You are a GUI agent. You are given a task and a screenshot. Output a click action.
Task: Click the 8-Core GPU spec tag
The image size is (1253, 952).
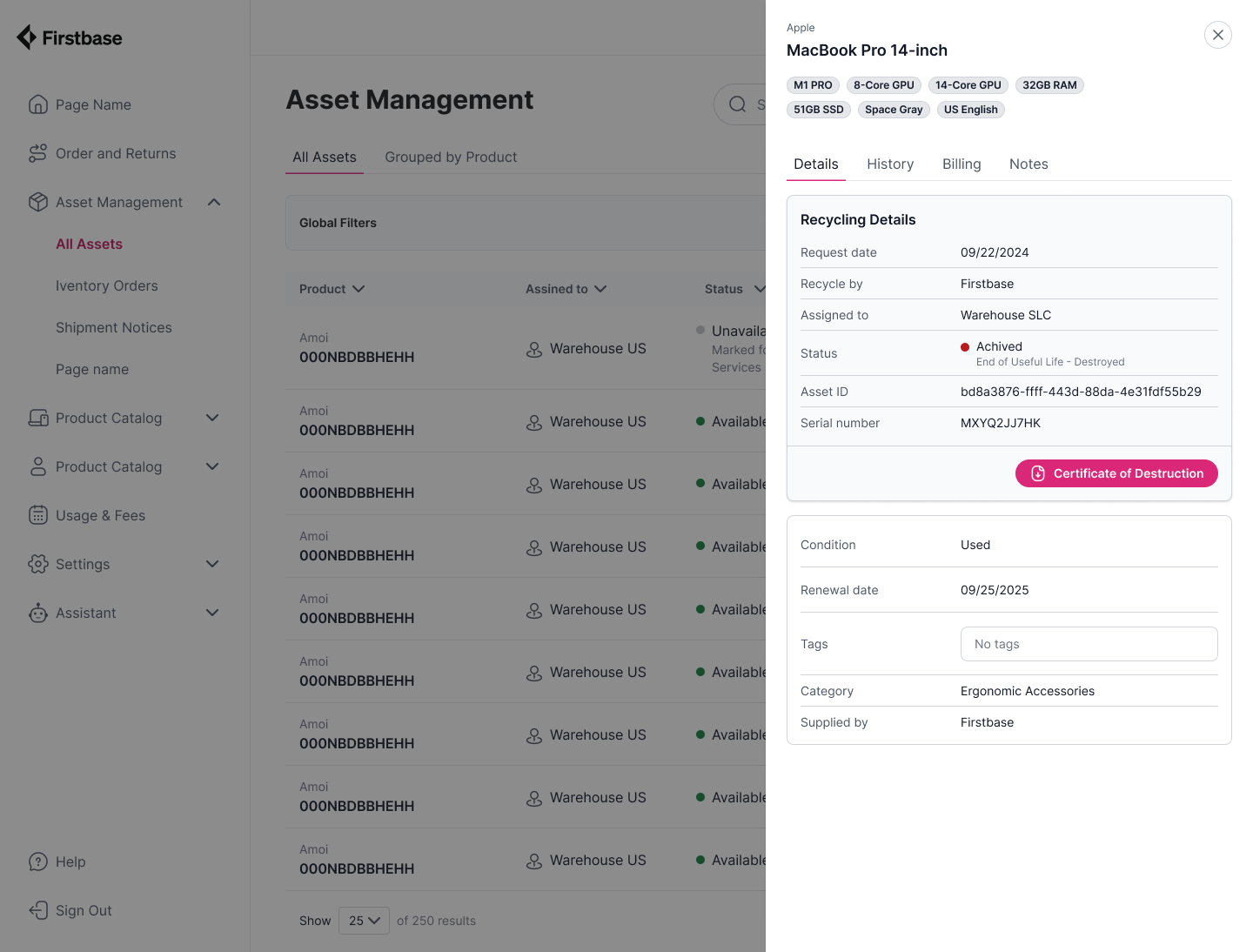[884, 85]
